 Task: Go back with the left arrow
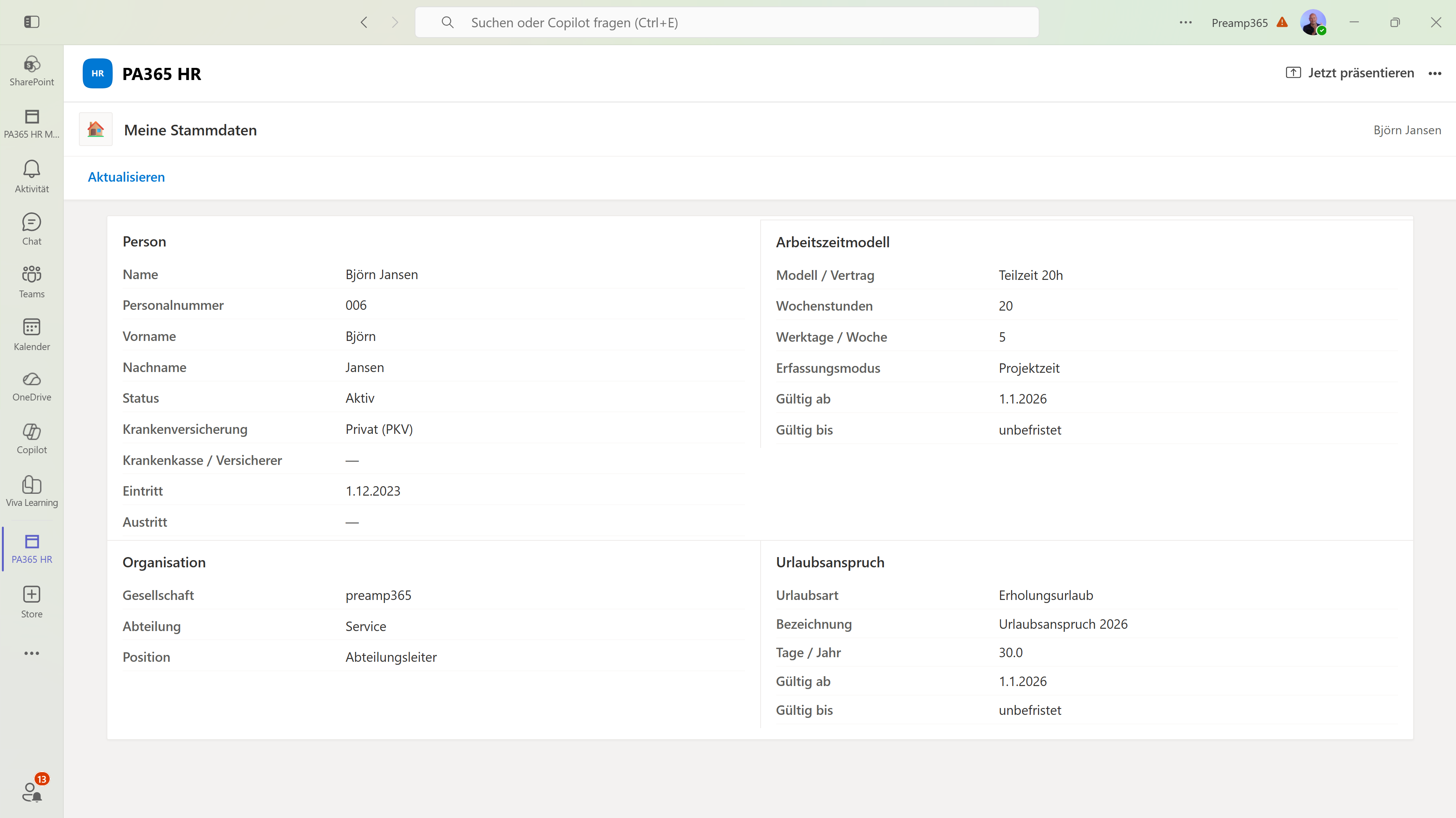pos(364,22)
